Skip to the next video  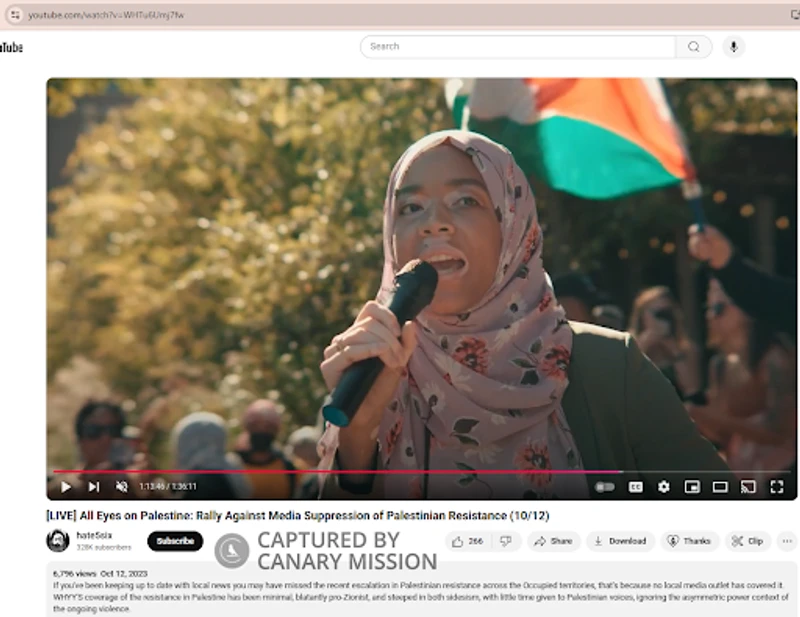[94, 487]
